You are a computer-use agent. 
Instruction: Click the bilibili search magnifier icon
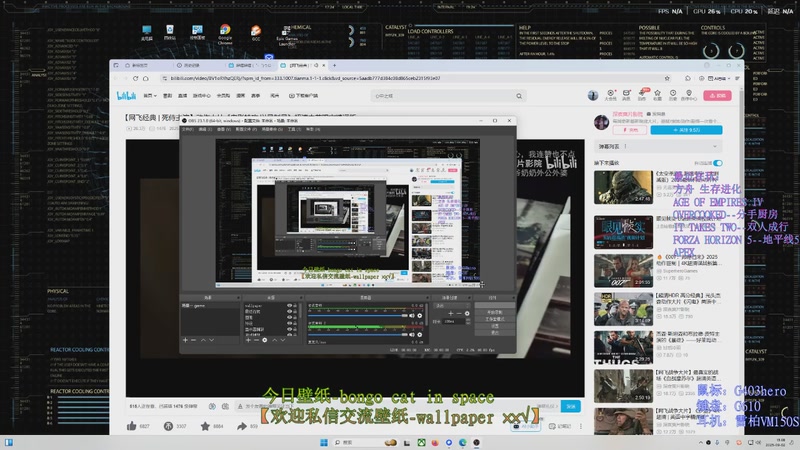519,96
